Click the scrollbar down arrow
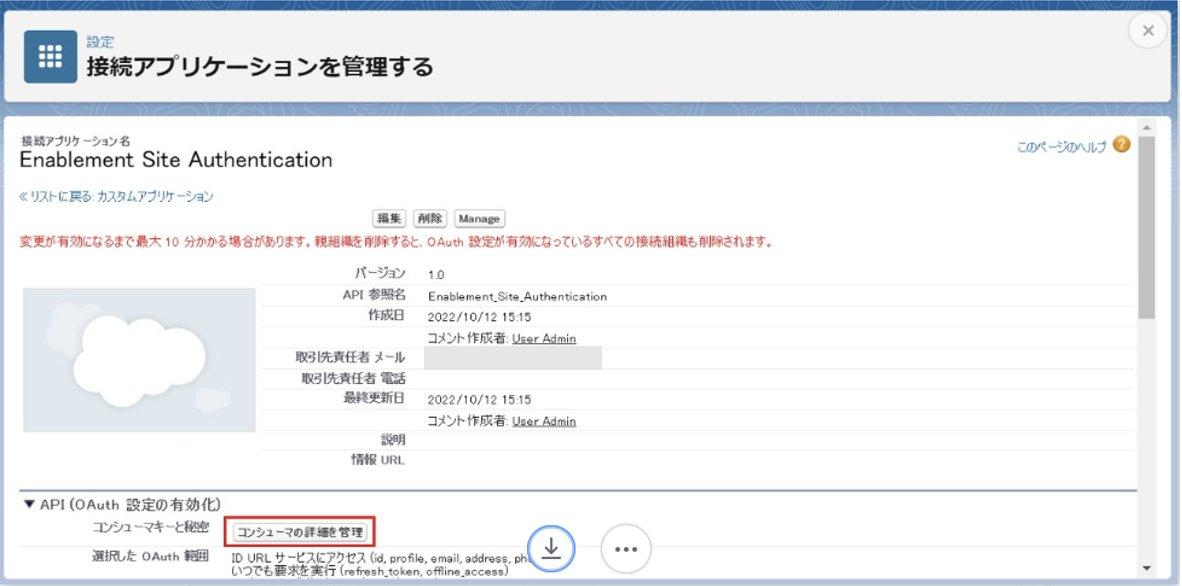1182x586 pixels. [x=1147, y=569]
